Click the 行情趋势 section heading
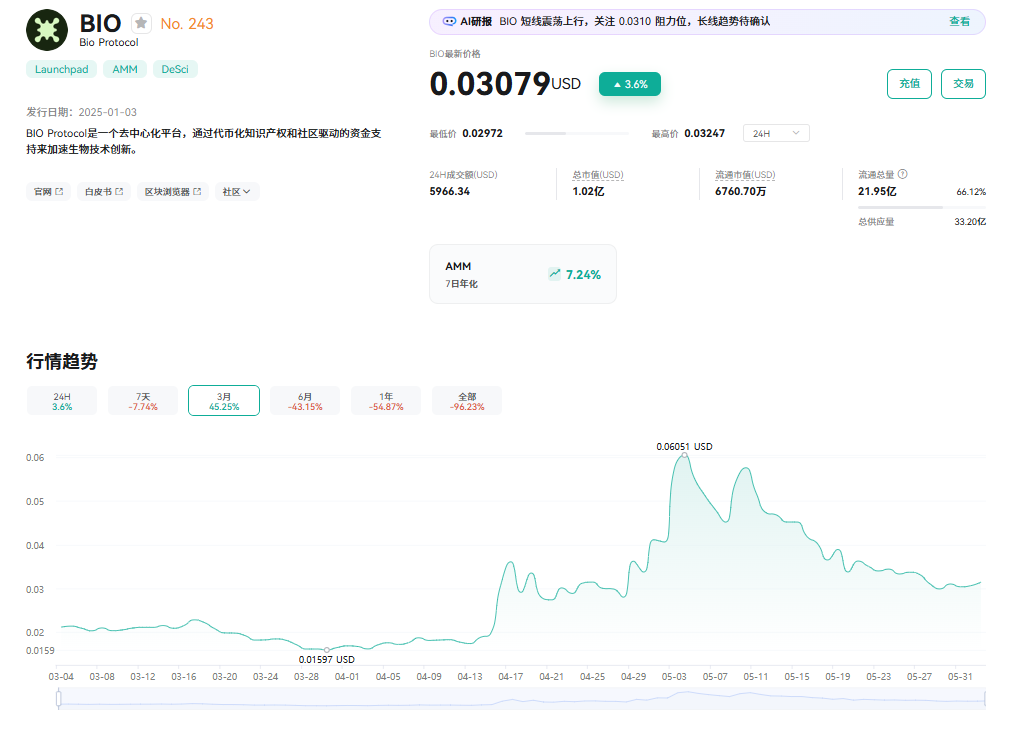This screenshot has height=729, width=1013. click(62, 361)
